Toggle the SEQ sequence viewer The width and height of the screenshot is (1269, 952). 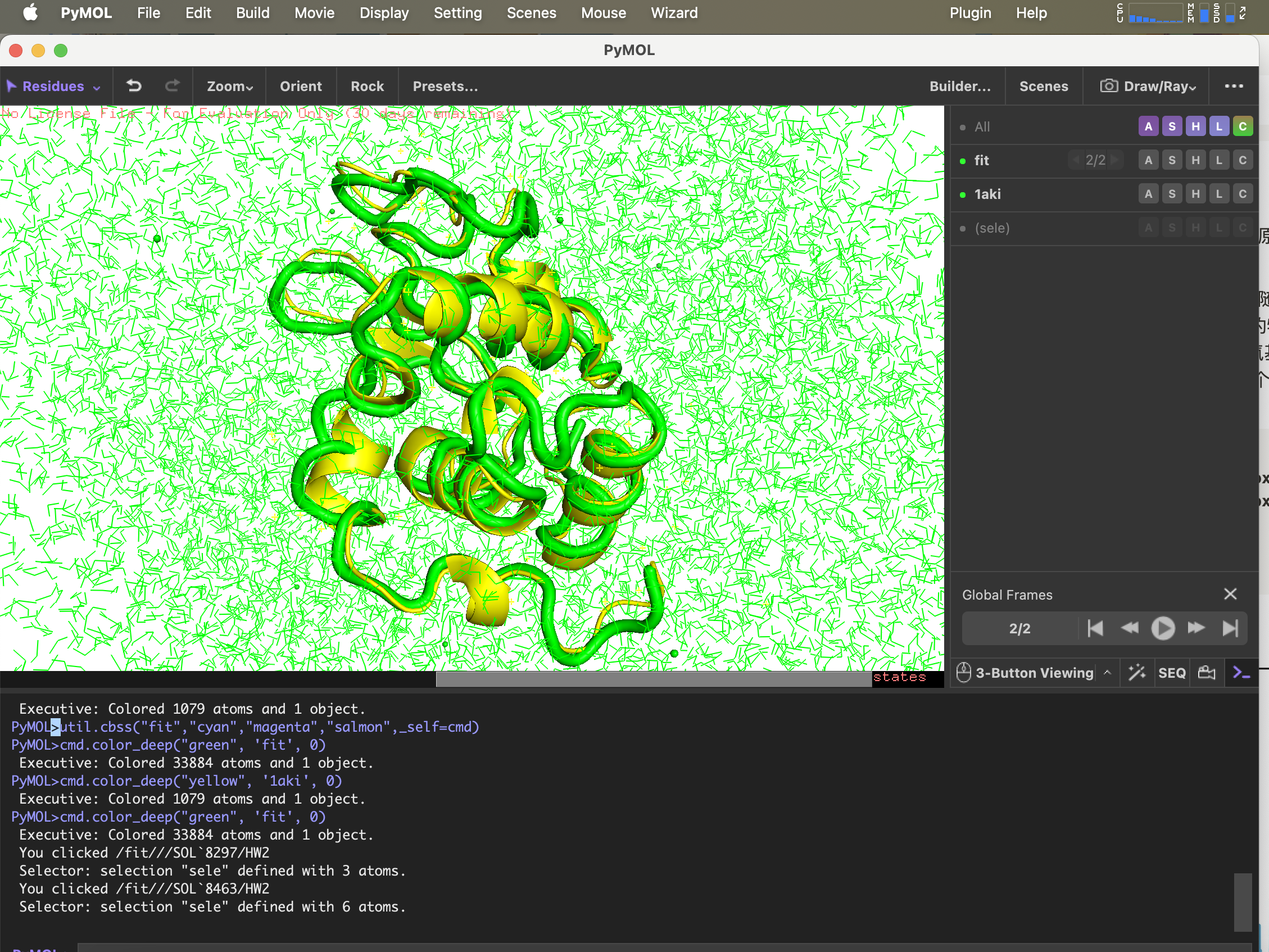tap(1171, 673)
